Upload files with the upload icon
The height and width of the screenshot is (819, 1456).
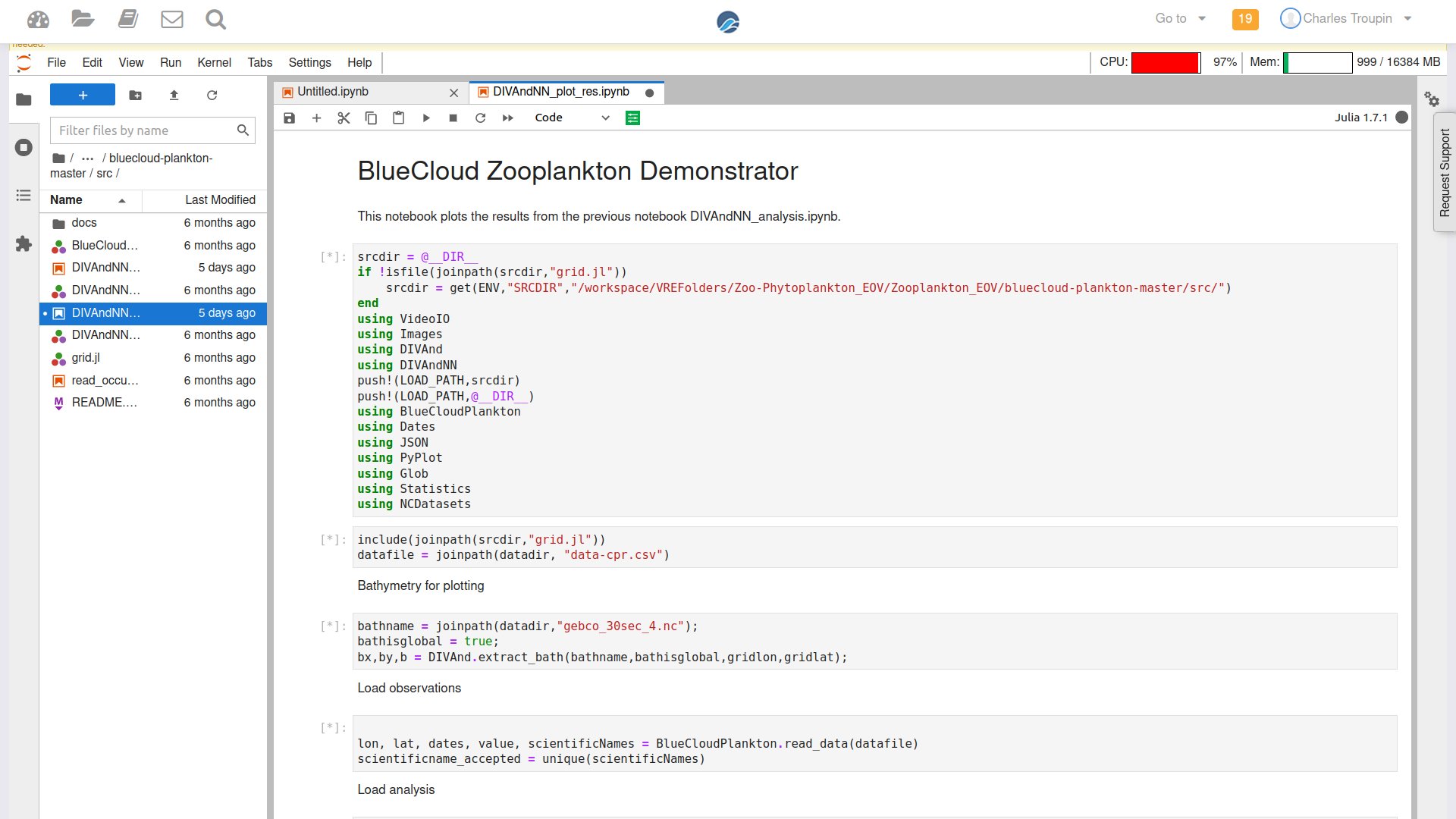174,95
